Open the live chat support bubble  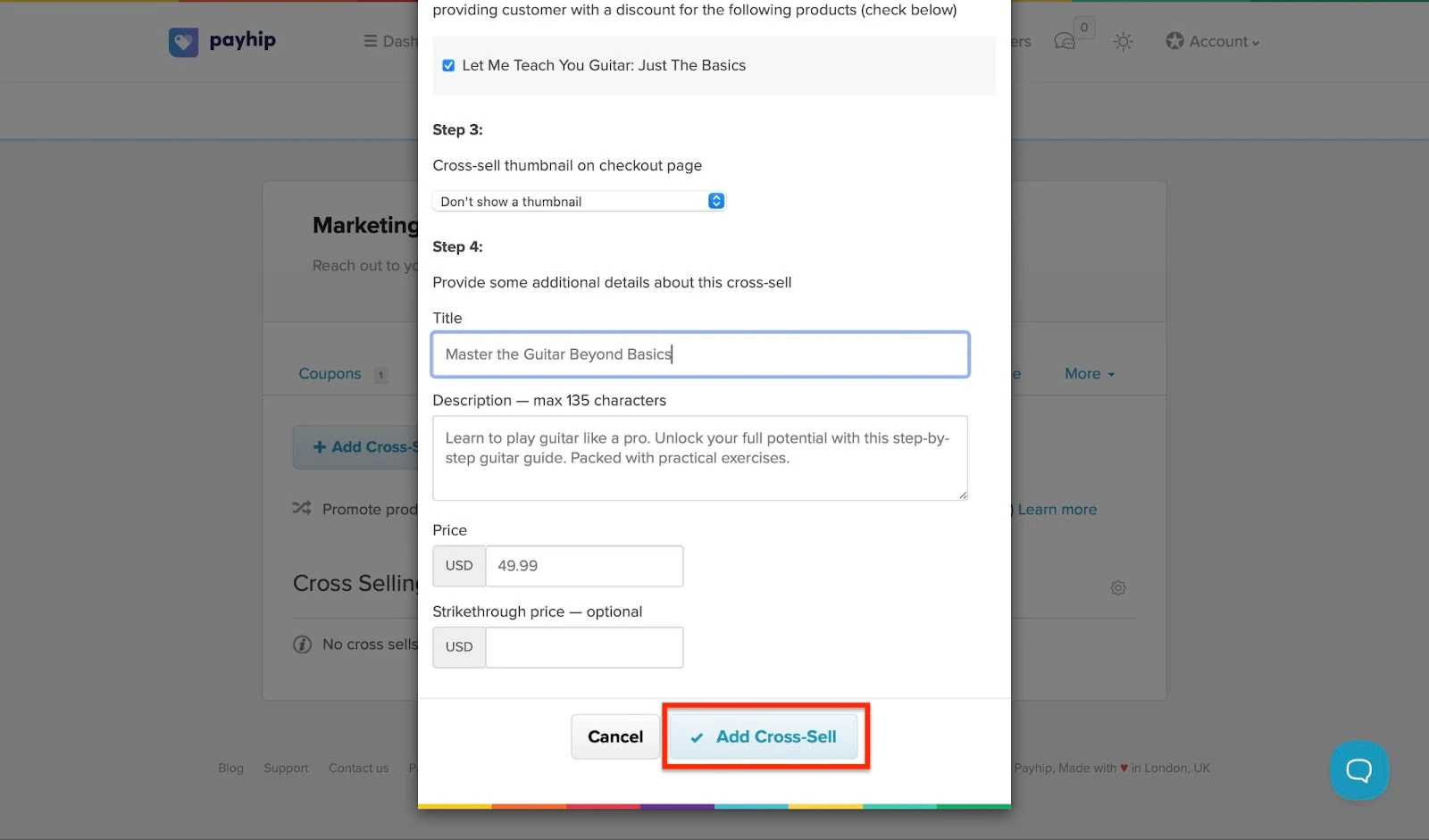1358,769
